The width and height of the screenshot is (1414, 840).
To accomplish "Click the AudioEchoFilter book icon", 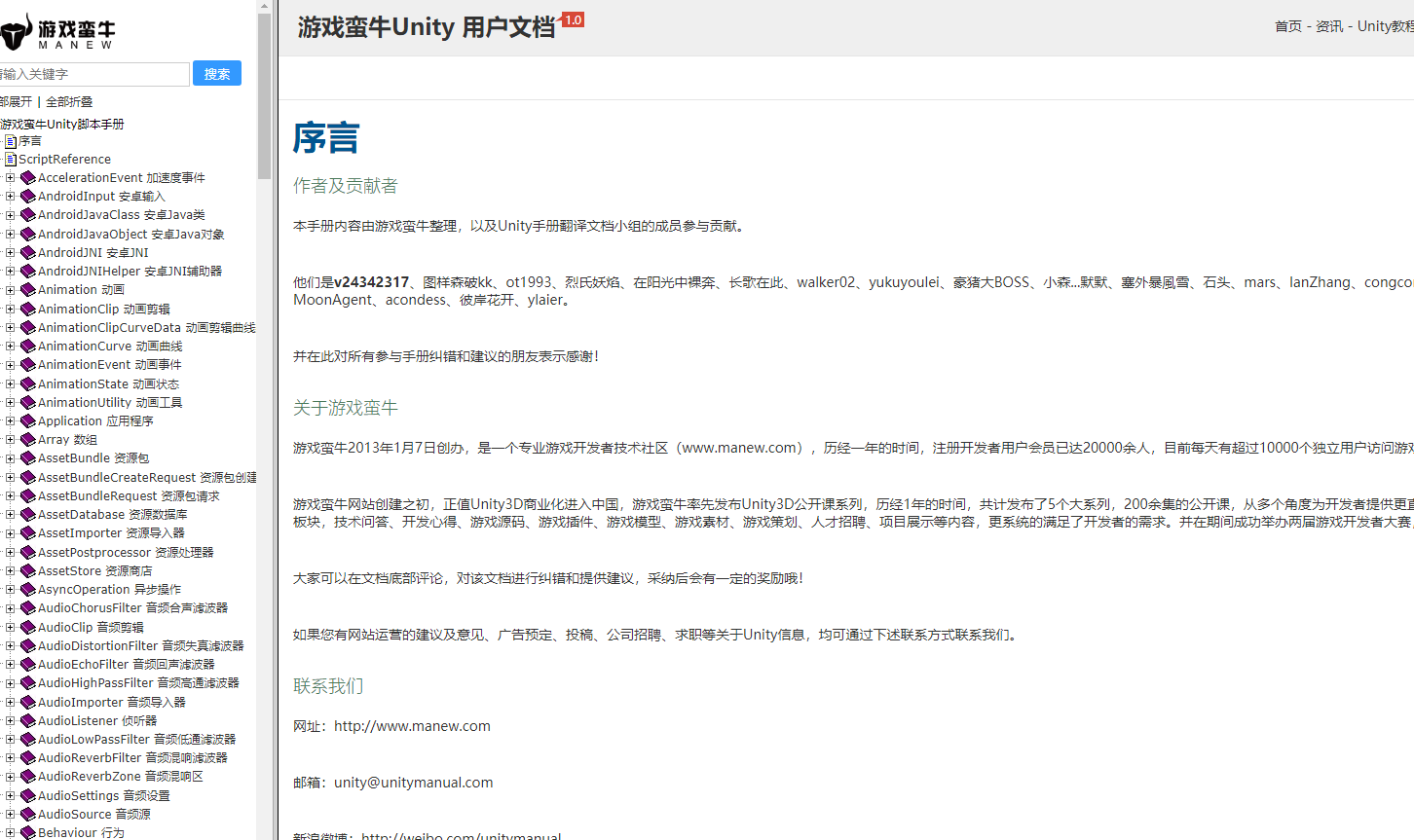I will click(x=28, y=665).
